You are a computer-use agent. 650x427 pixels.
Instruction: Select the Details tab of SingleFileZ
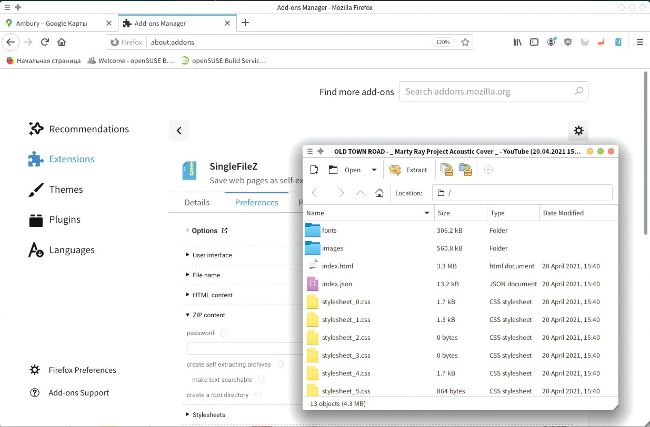point(197,202)
